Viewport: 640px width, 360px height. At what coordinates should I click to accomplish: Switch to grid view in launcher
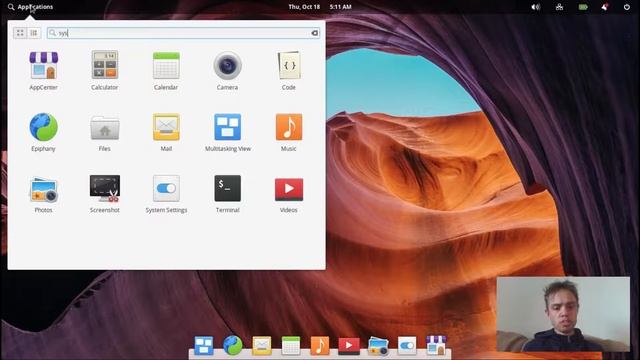20,33
